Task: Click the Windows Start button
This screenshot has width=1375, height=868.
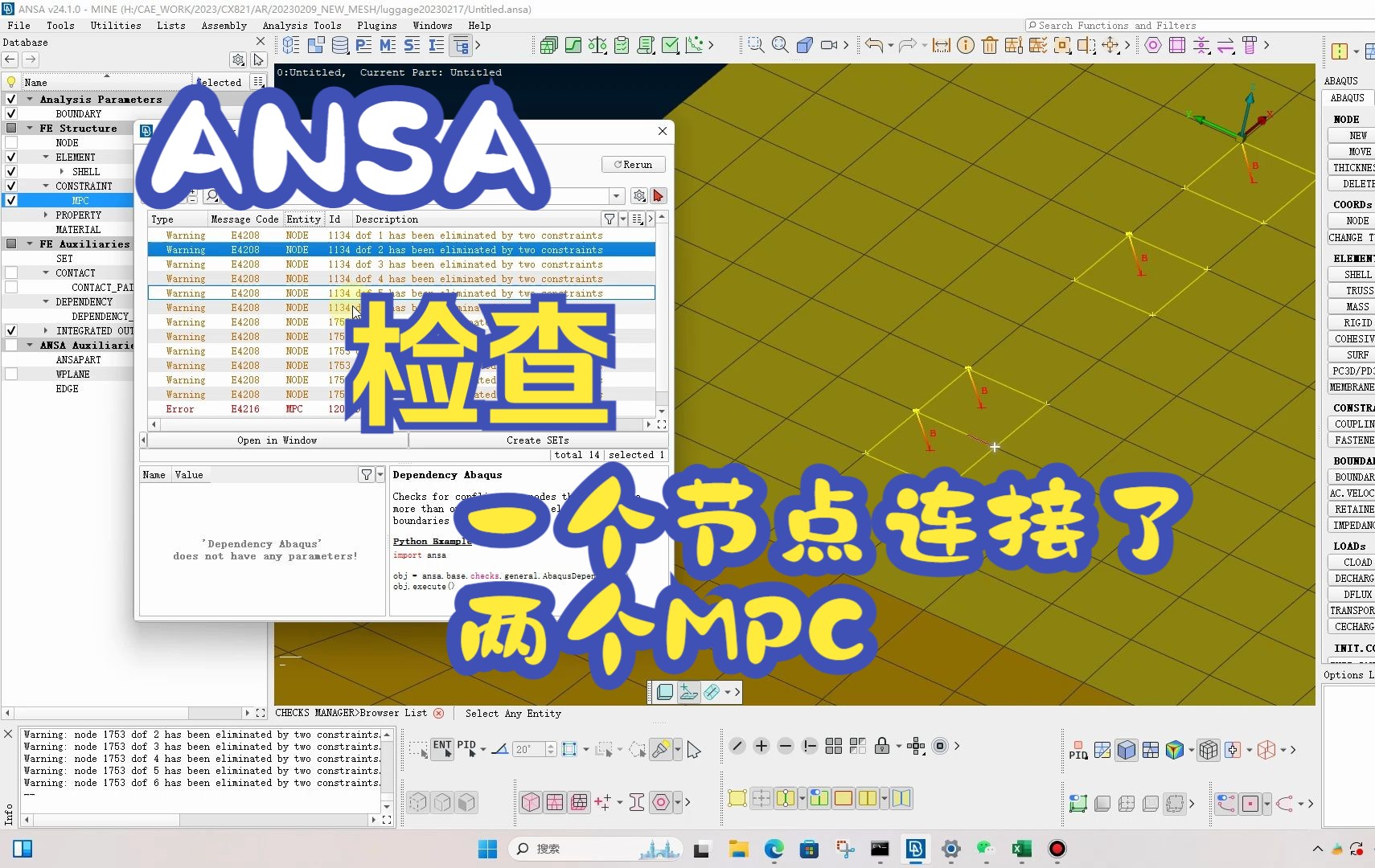Action: (487, 849)
